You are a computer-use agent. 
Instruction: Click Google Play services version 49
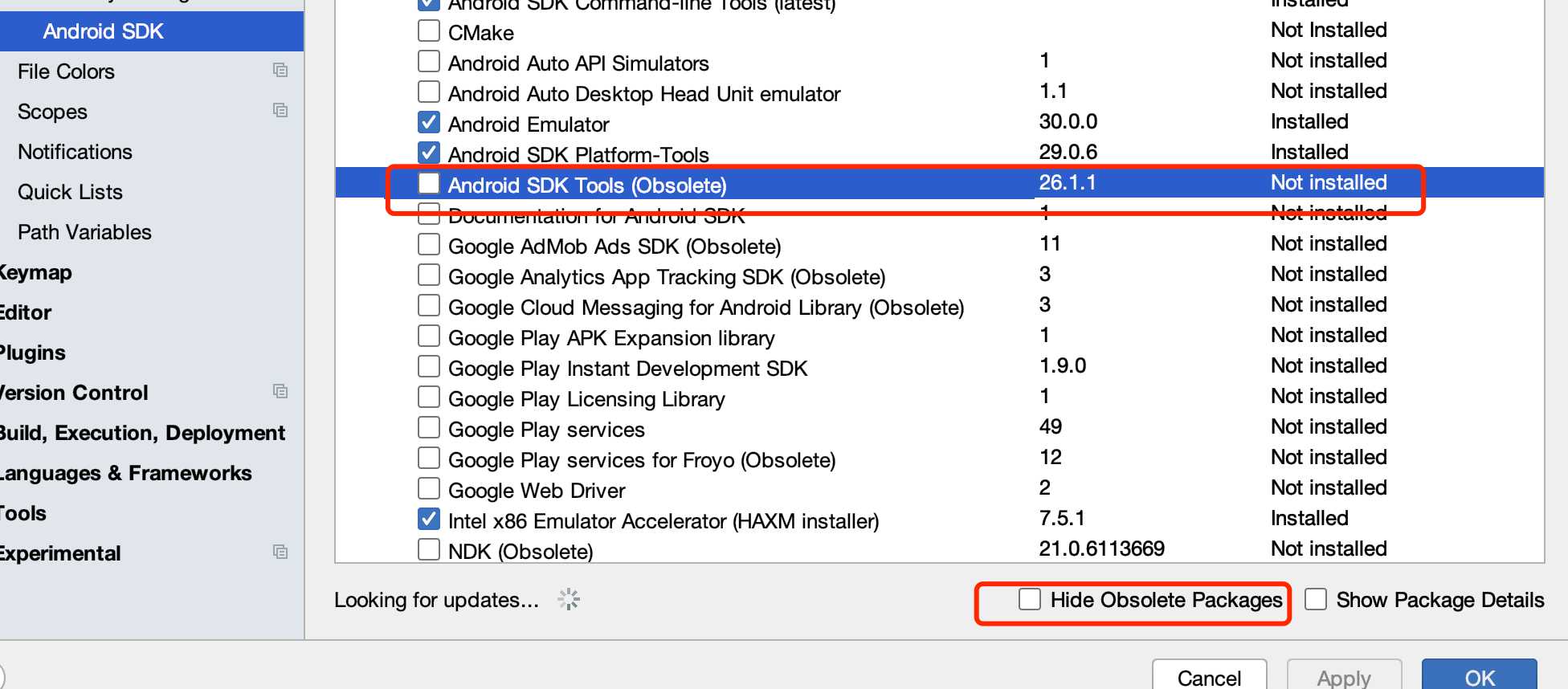pos(1050,426)
